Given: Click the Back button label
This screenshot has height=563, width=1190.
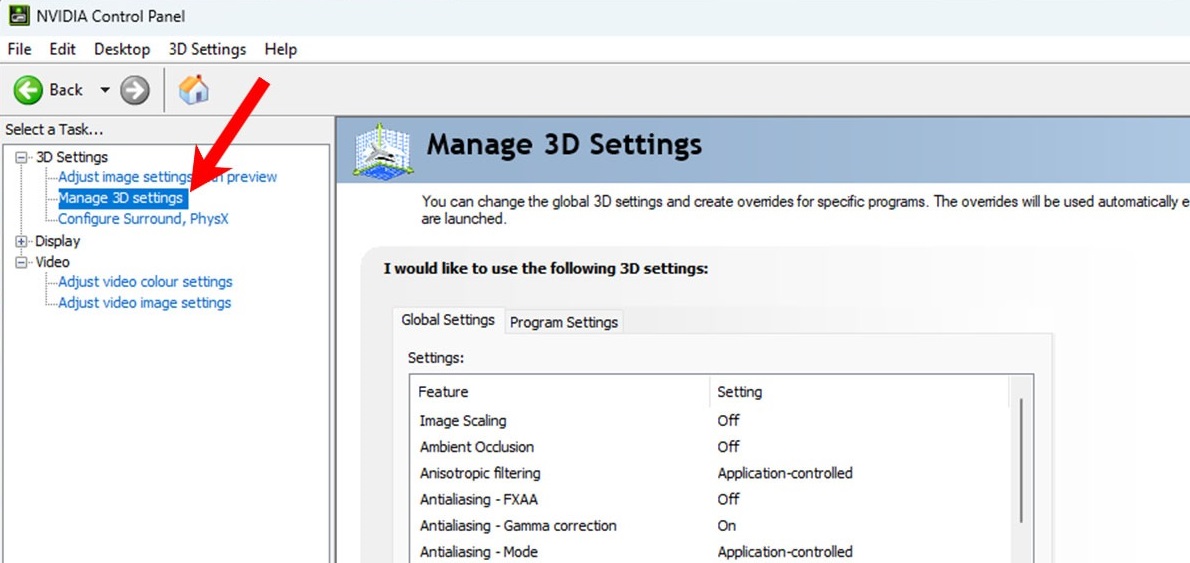Looking at the screenshot, I should coord(66,90).
